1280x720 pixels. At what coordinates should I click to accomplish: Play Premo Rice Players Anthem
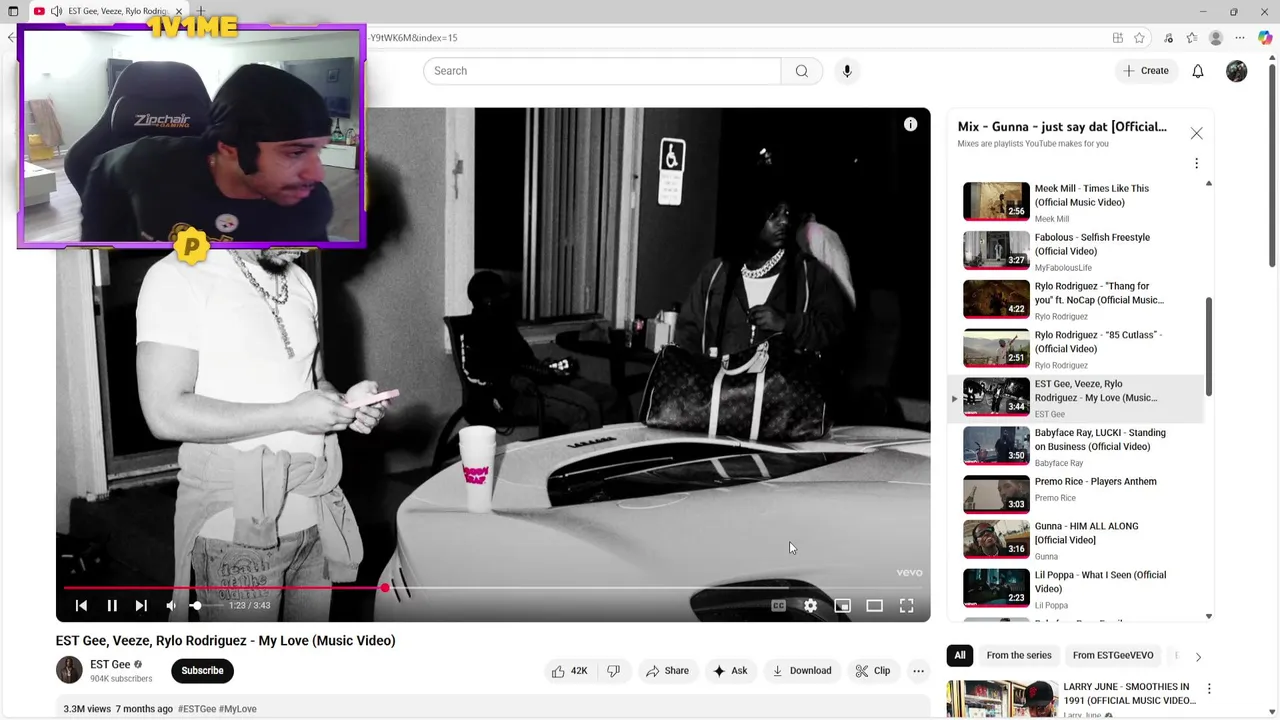coord(1075,493)
